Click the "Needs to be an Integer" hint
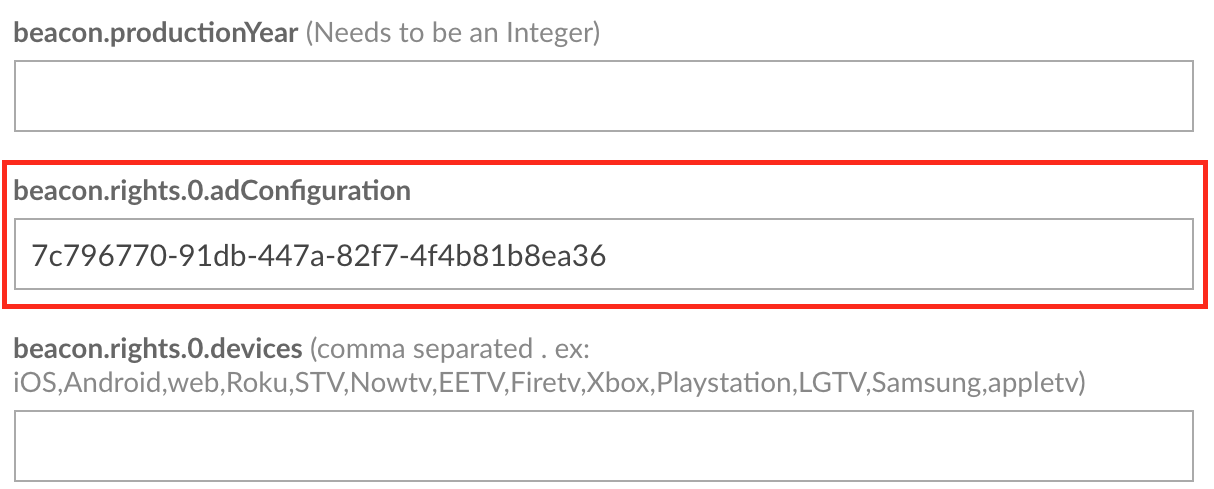Image resolution: width=1214 pixels, height=489 pixels. (452, 32)
